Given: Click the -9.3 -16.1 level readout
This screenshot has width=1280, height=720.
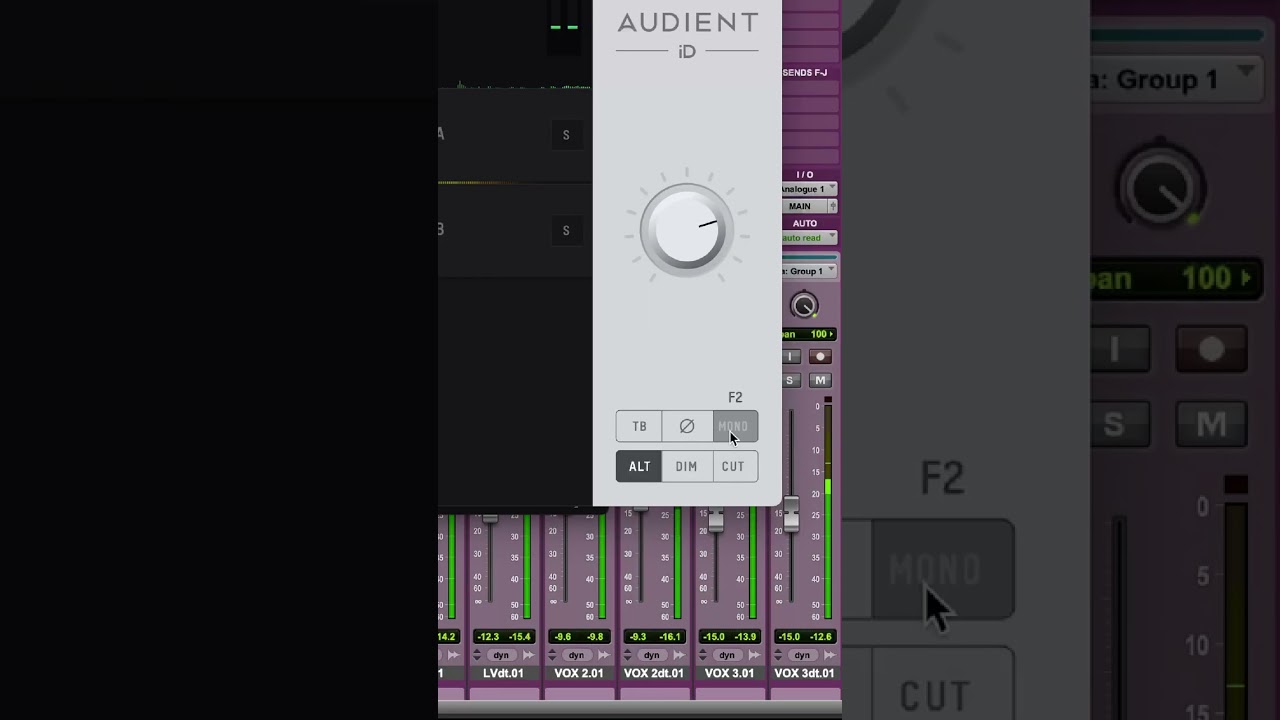Looking at the screenshot, I should click(654, 637).
